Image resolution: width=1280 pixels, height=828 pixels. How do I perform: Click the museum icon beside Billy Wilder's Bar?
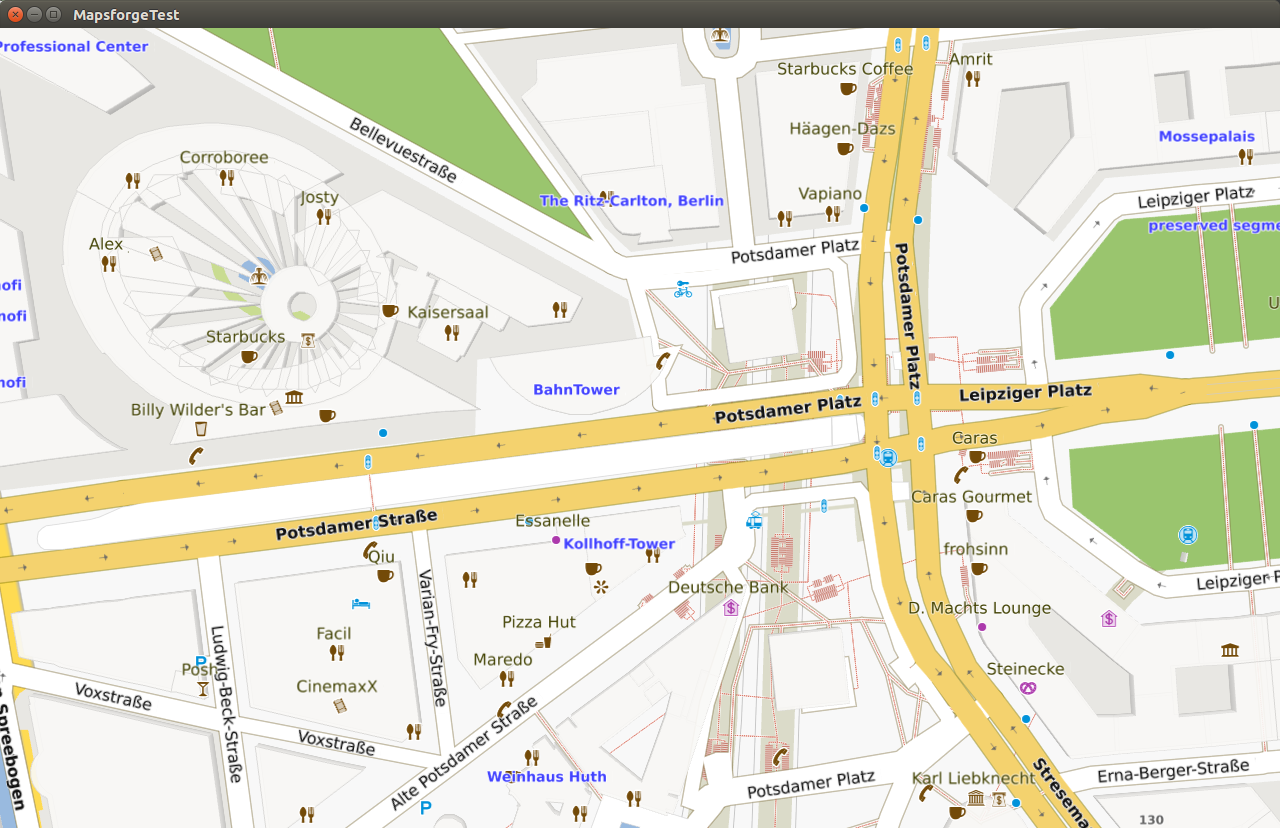pyautogui.click(x=294, y=398)
